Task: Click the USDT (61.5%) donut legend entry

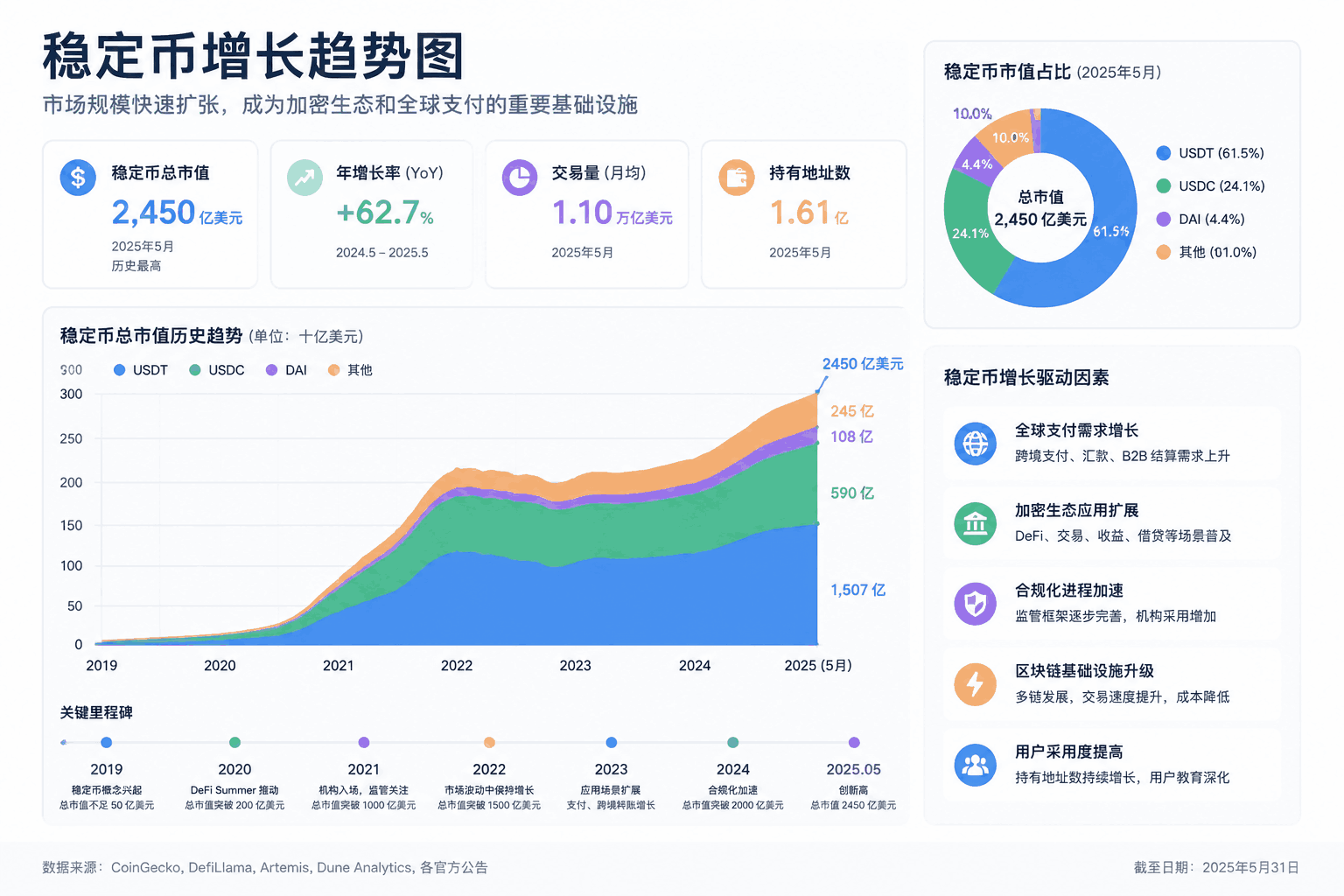Action: pos(1210,153)
